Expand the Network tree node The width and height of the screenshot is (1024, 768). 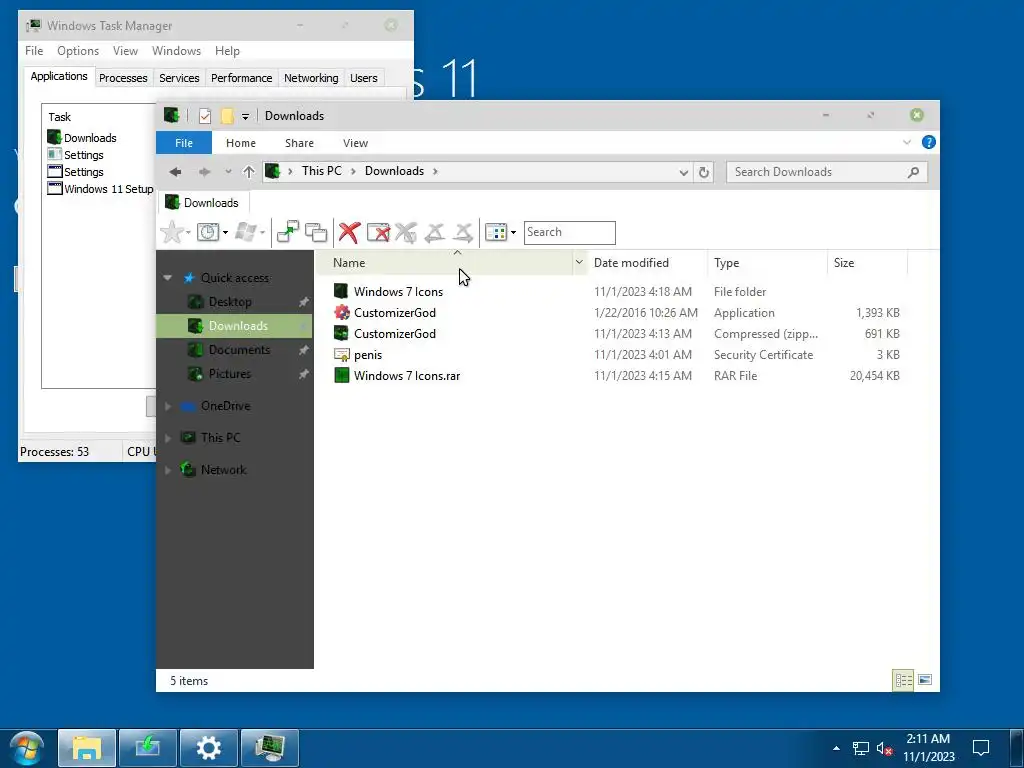click(168, 470)
